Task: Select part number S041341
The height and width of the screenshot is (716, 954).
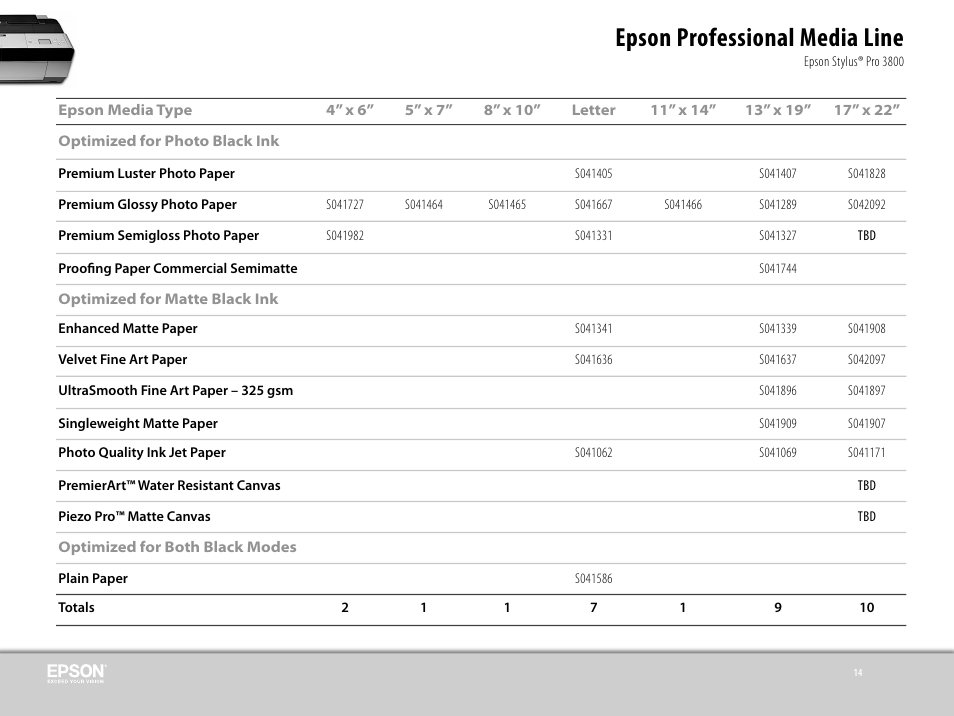Action: 593,328
